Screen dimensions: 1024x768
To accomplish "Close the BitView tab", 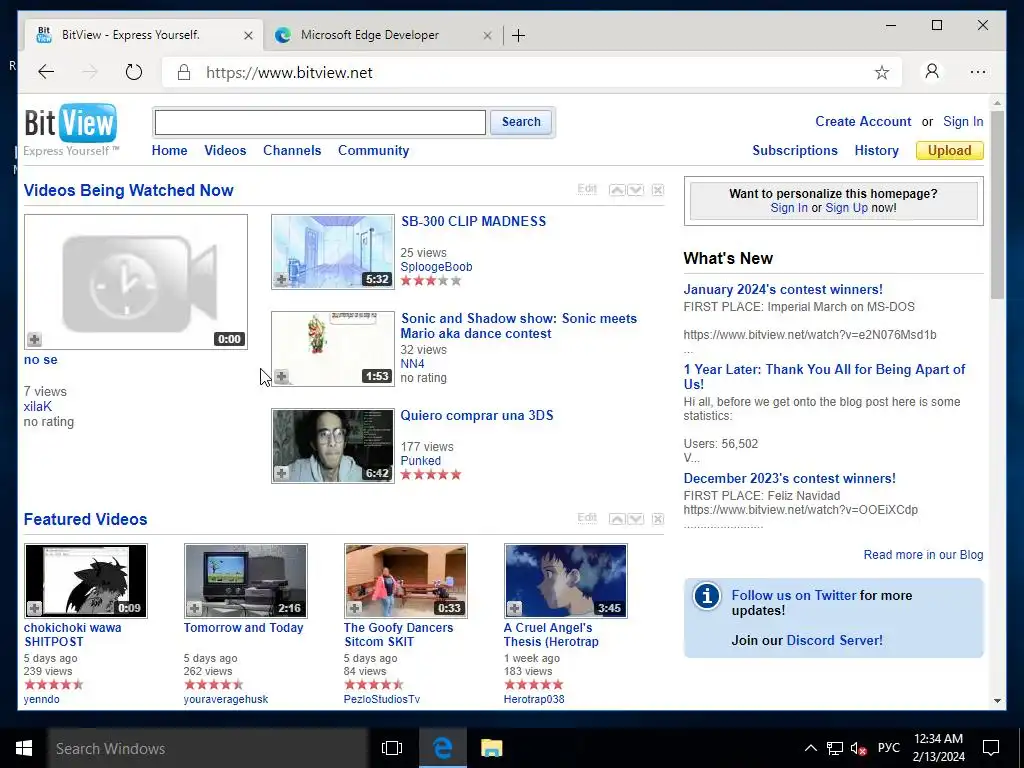I will click(x=248, y=35).
